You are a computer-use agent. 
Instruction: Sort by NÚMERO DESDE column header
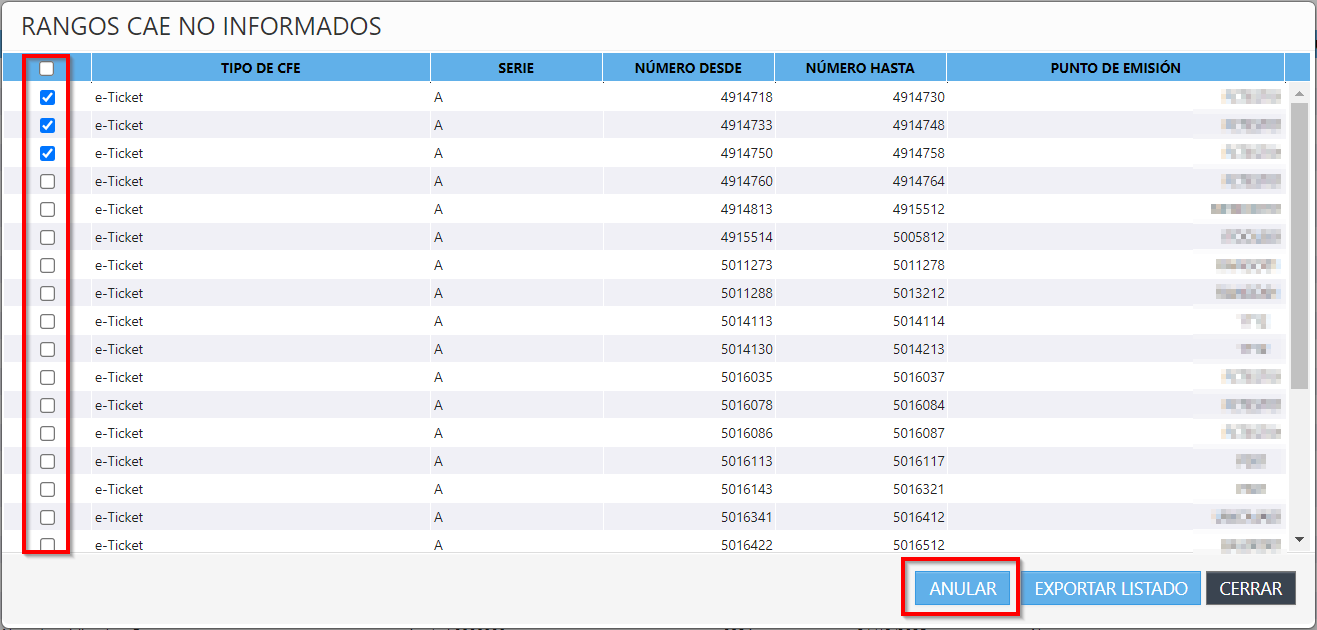[x=688, y=68]
